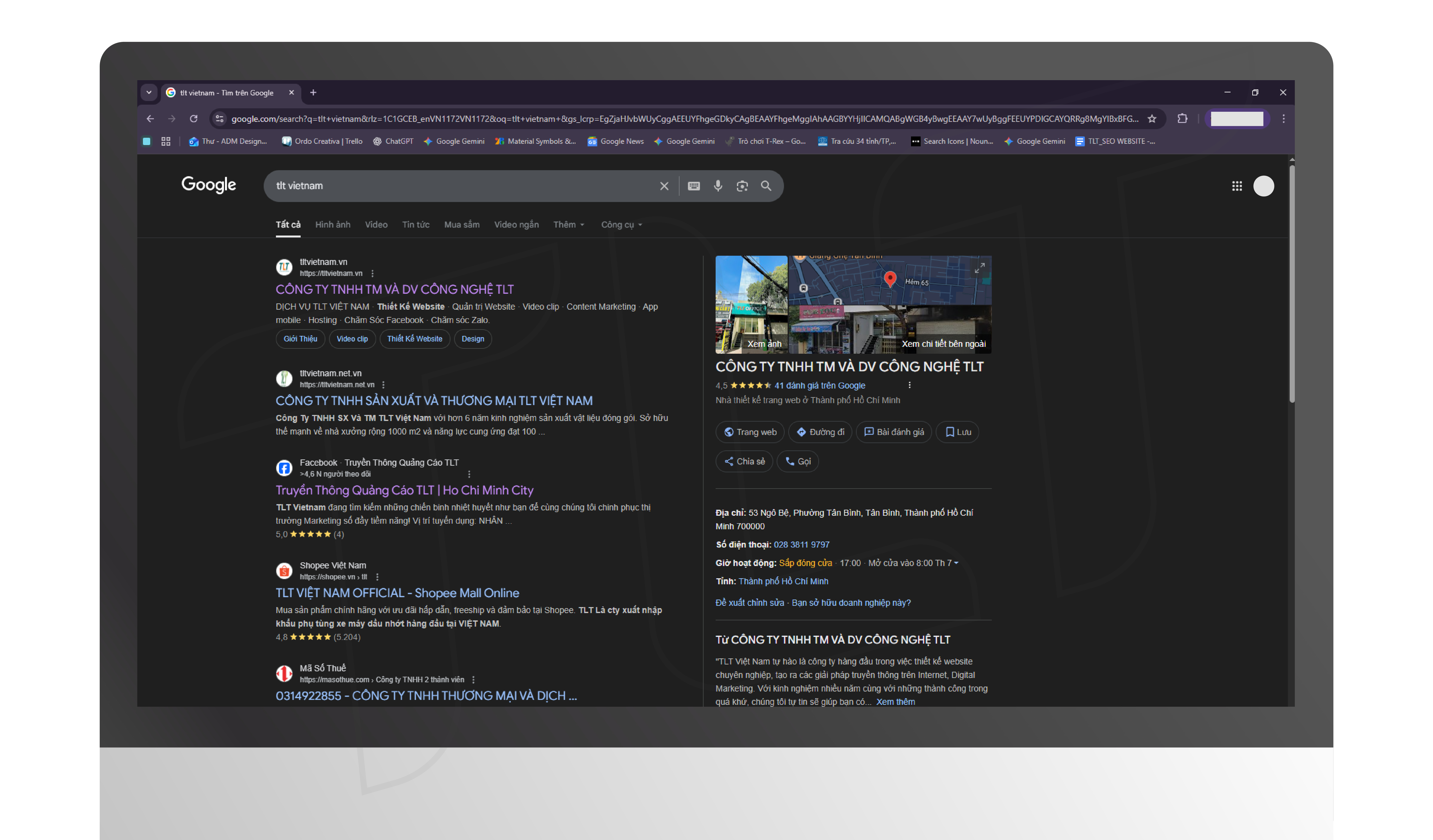Click the voice search microphone icon

click(718, 186)
